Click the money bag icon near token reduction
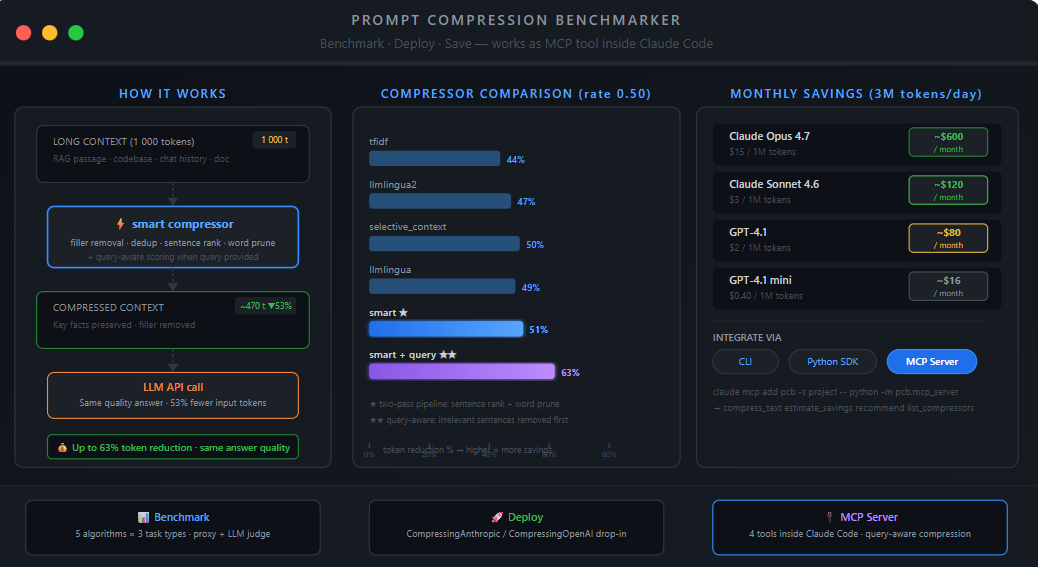1038x567 pixels. 62,447
